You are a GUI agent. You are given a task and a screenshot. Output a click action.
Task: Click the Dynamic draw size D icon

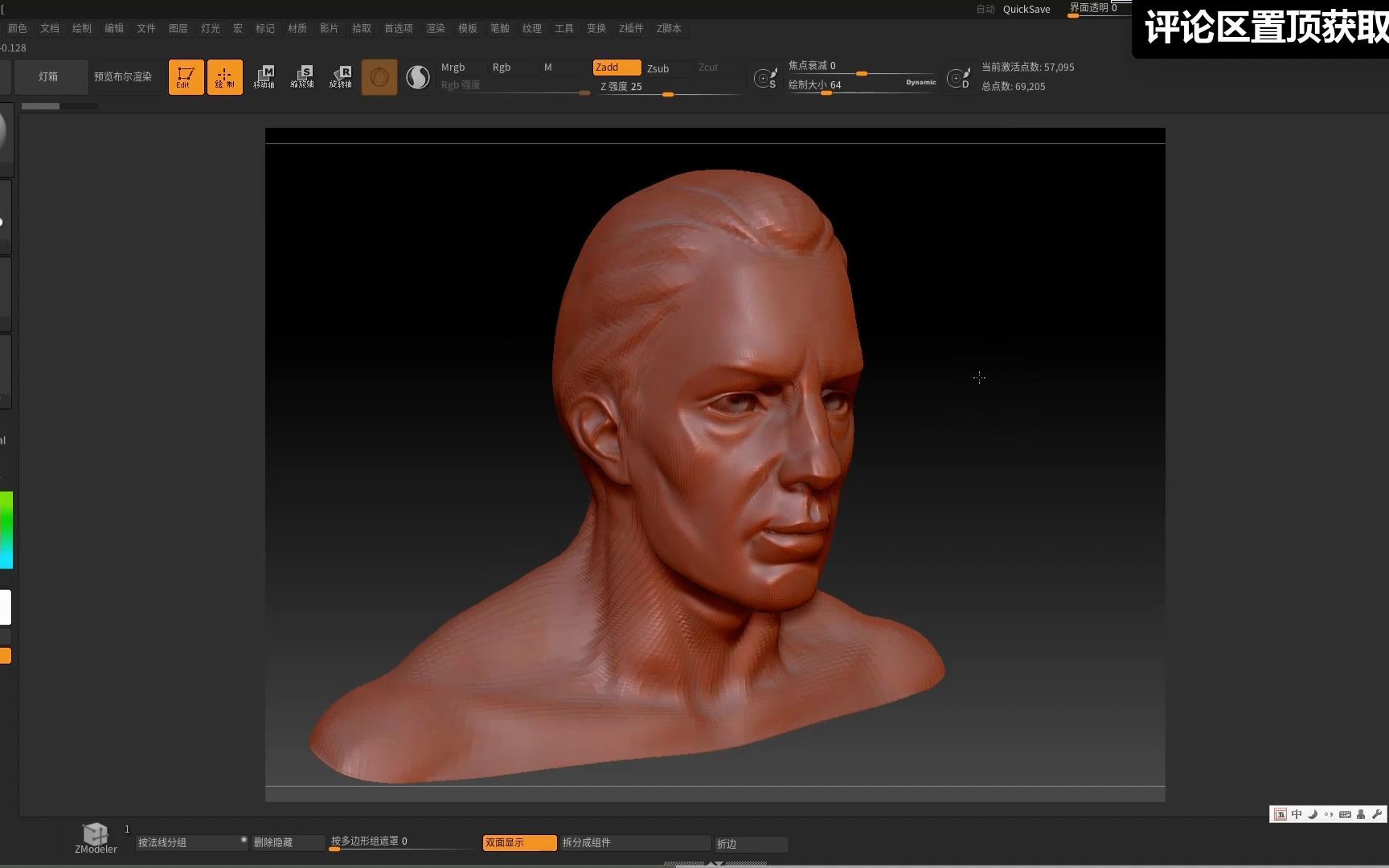click(958, 78)
